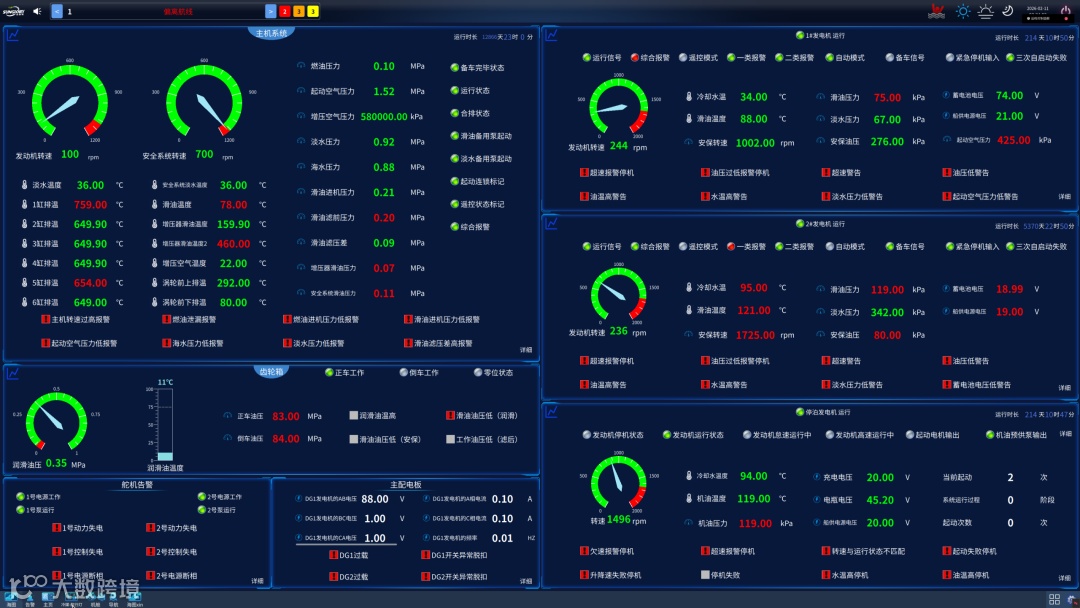Open trend chart icon of 齿轮箱 panel
This screenshot has width=1080, height=608.
click(x=12, y=373)
